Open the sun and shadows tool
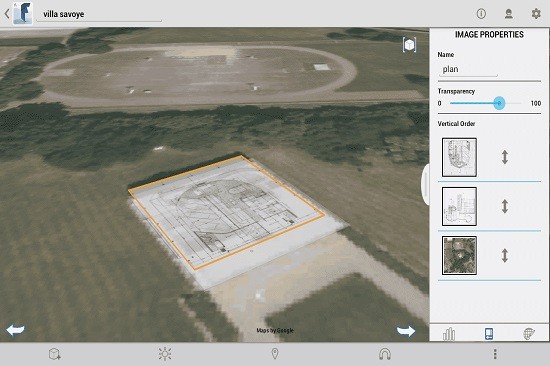550x366 pixels. click(165, 354)
